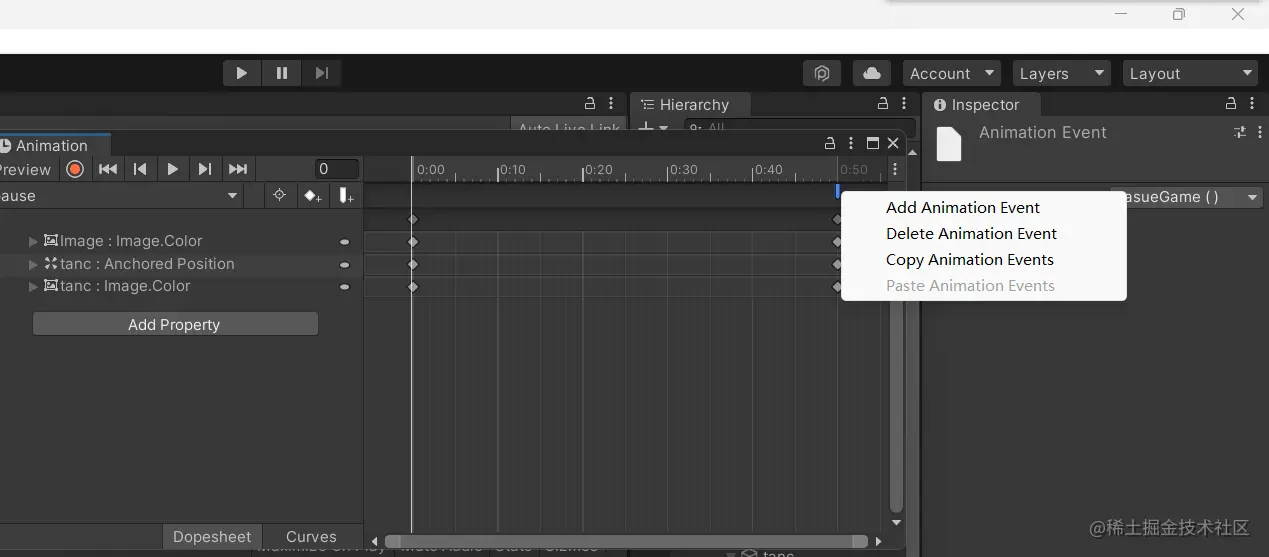Screen dimensions: 1269x557
Task: Select the blue animation event marker
Action: pyautogui.click(x=837, y=191)
